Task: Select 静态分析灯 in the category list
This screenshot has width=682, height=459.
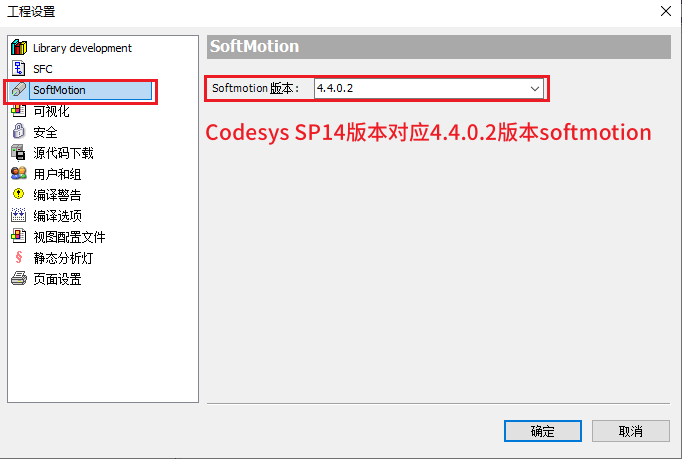Action: (x=64, y=258)
